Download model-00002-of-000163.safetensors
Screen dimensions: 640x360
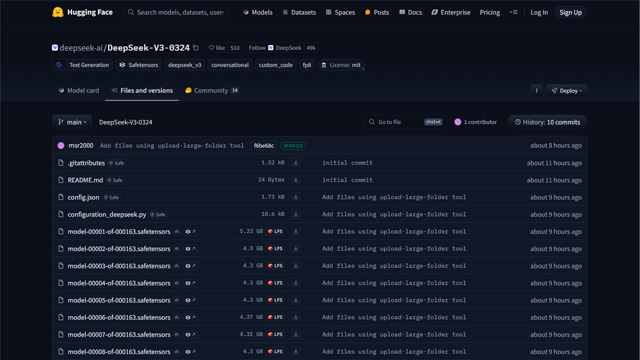(x=296, y=249)
